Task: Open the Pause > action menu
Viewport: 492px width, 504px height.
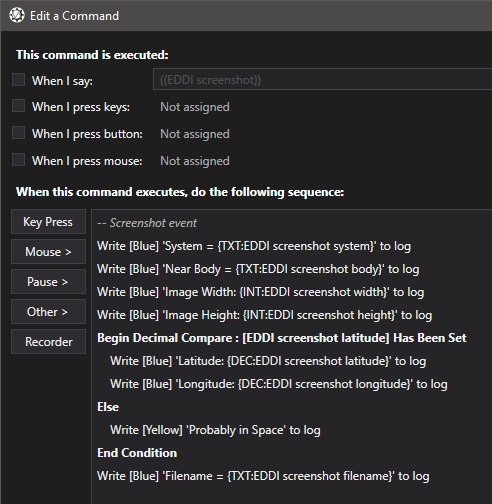Action: point(48,282)
